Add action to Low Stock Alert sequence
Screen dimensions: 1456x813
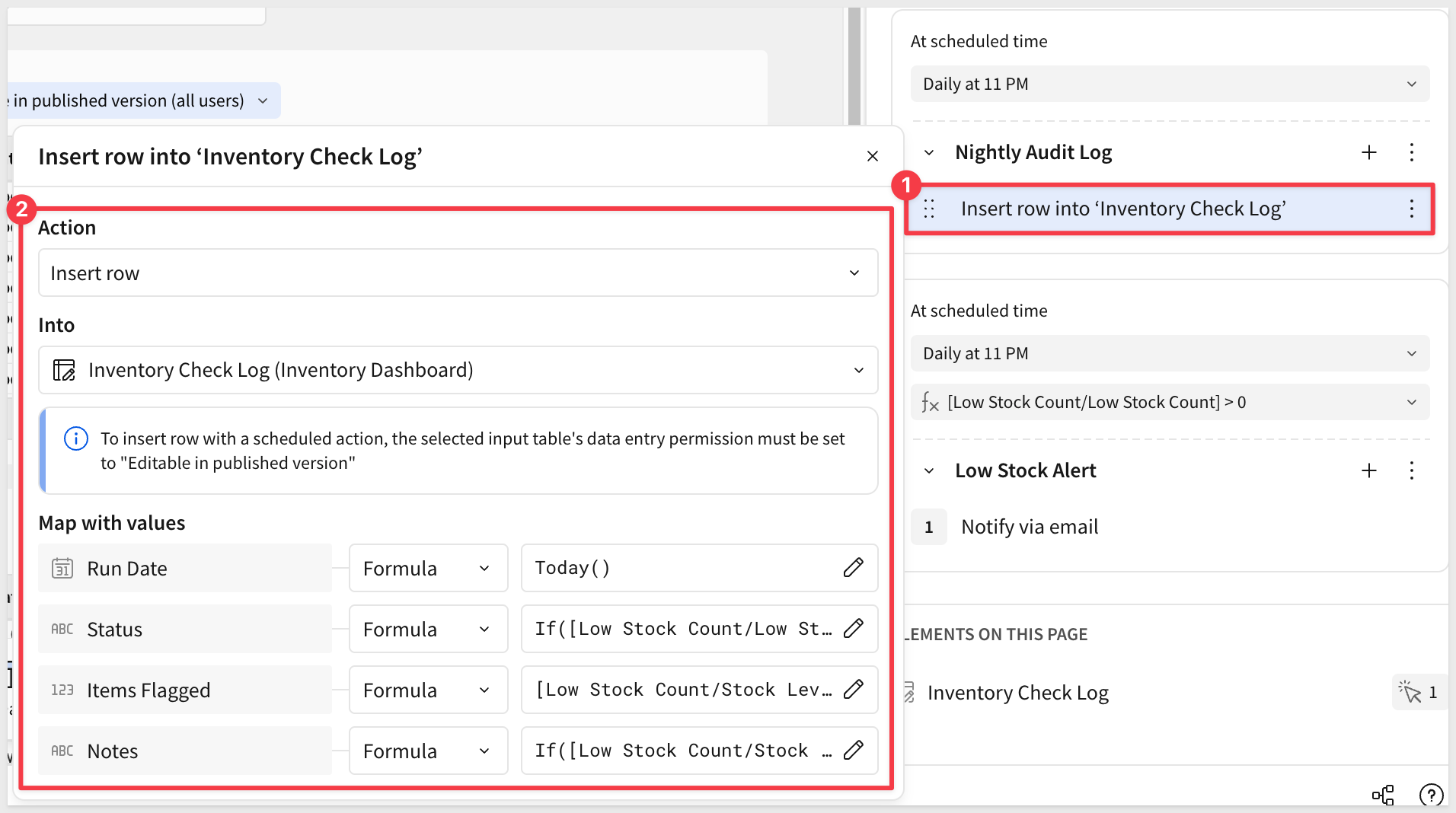click(x=1368, y=471)
